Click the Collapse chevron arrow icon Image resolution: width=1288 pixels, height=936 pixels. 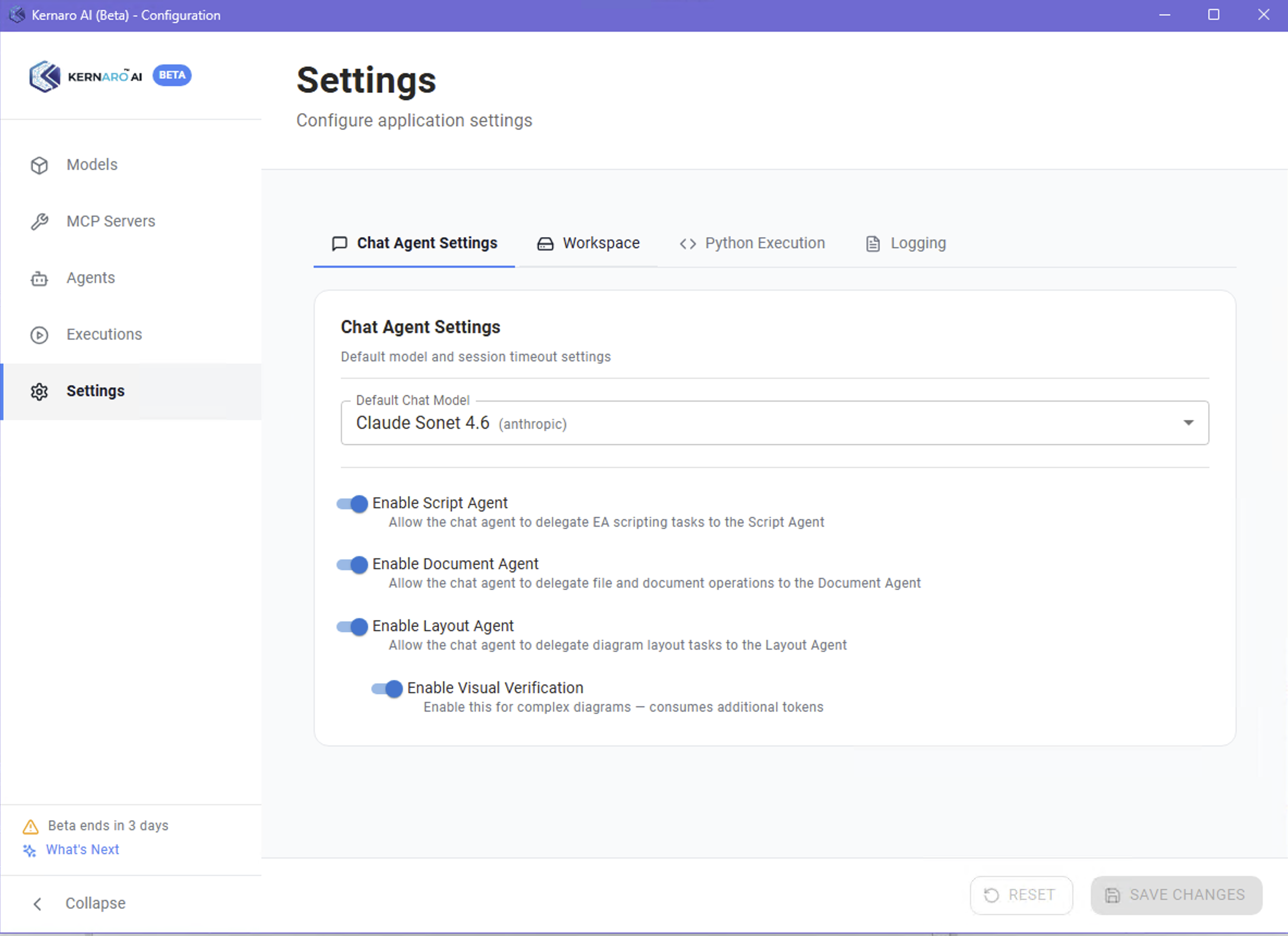(38, 904)
